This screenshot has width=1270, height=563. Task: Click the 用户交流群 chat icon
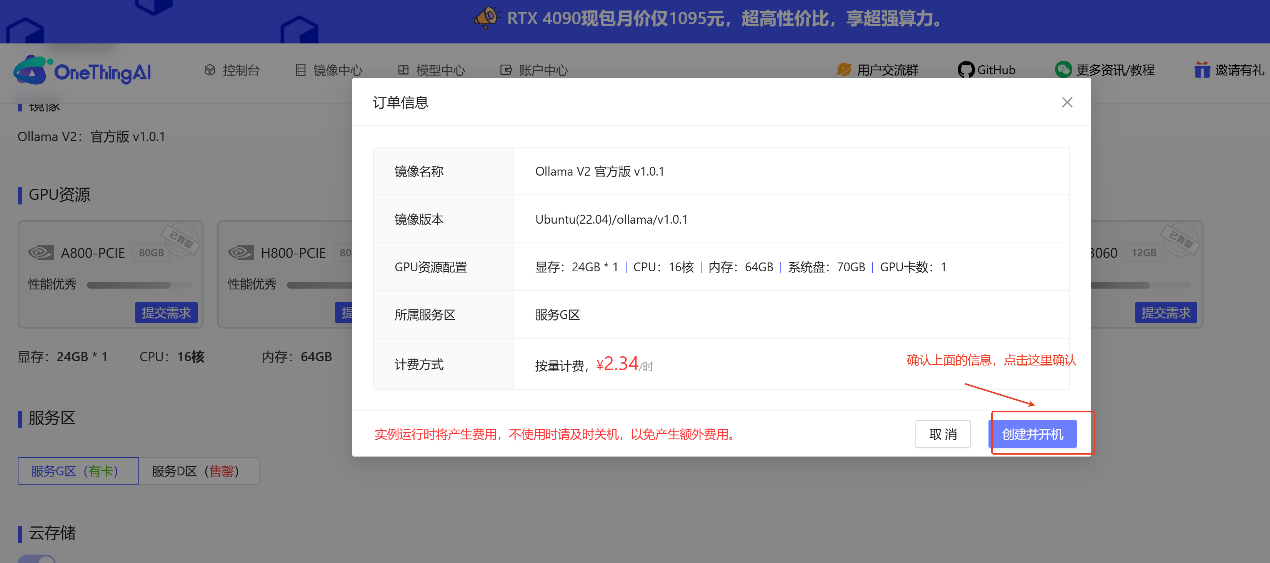[x=844, y=70]
